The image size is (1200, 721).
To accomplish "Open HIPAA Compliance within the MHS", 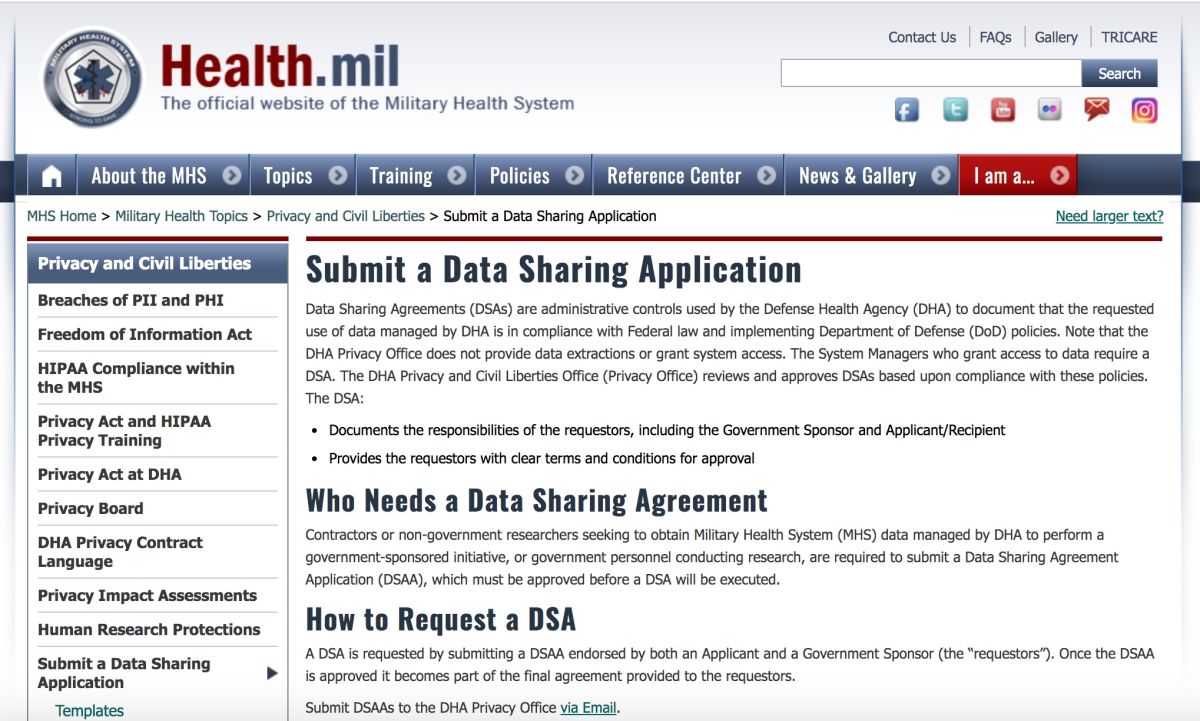I will [x=136, y=378].
